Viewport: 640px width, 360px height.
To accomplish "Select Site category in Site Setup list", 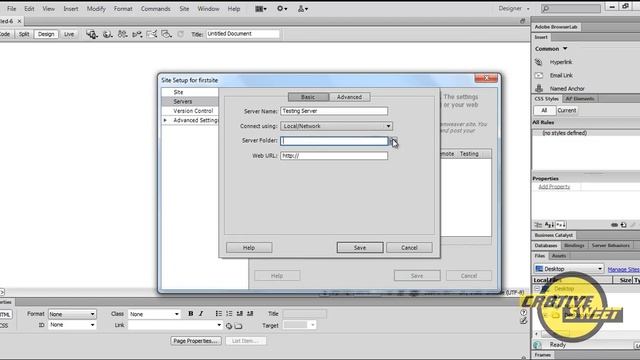I will pos(178,92).
